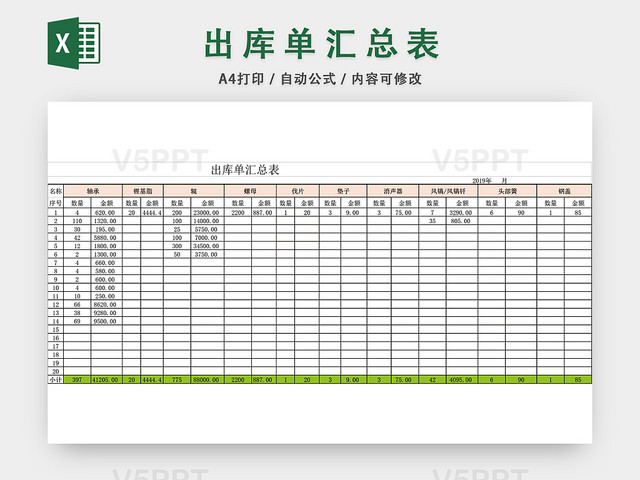Select the quantity cell 300 in row 5

click(x=177, y=246)
